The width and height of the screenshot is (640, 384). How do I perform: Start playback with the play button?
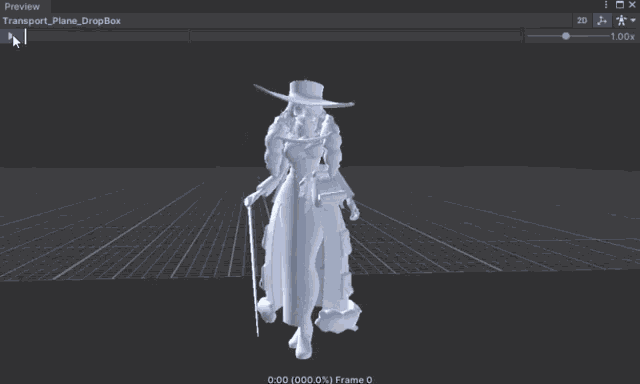[11, 36]
